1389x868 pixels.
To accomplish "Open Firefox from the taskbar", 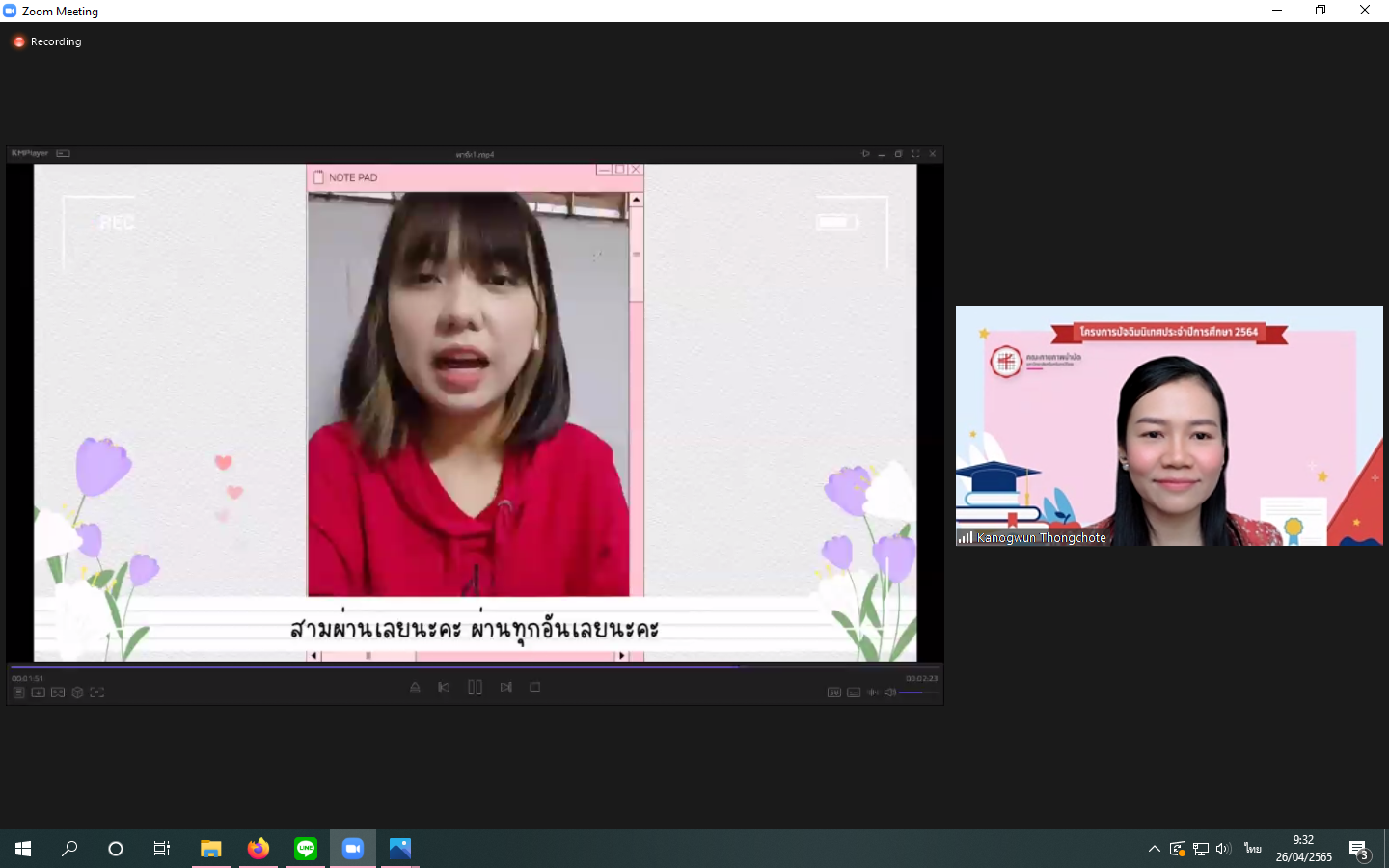I will coord(259,849).
